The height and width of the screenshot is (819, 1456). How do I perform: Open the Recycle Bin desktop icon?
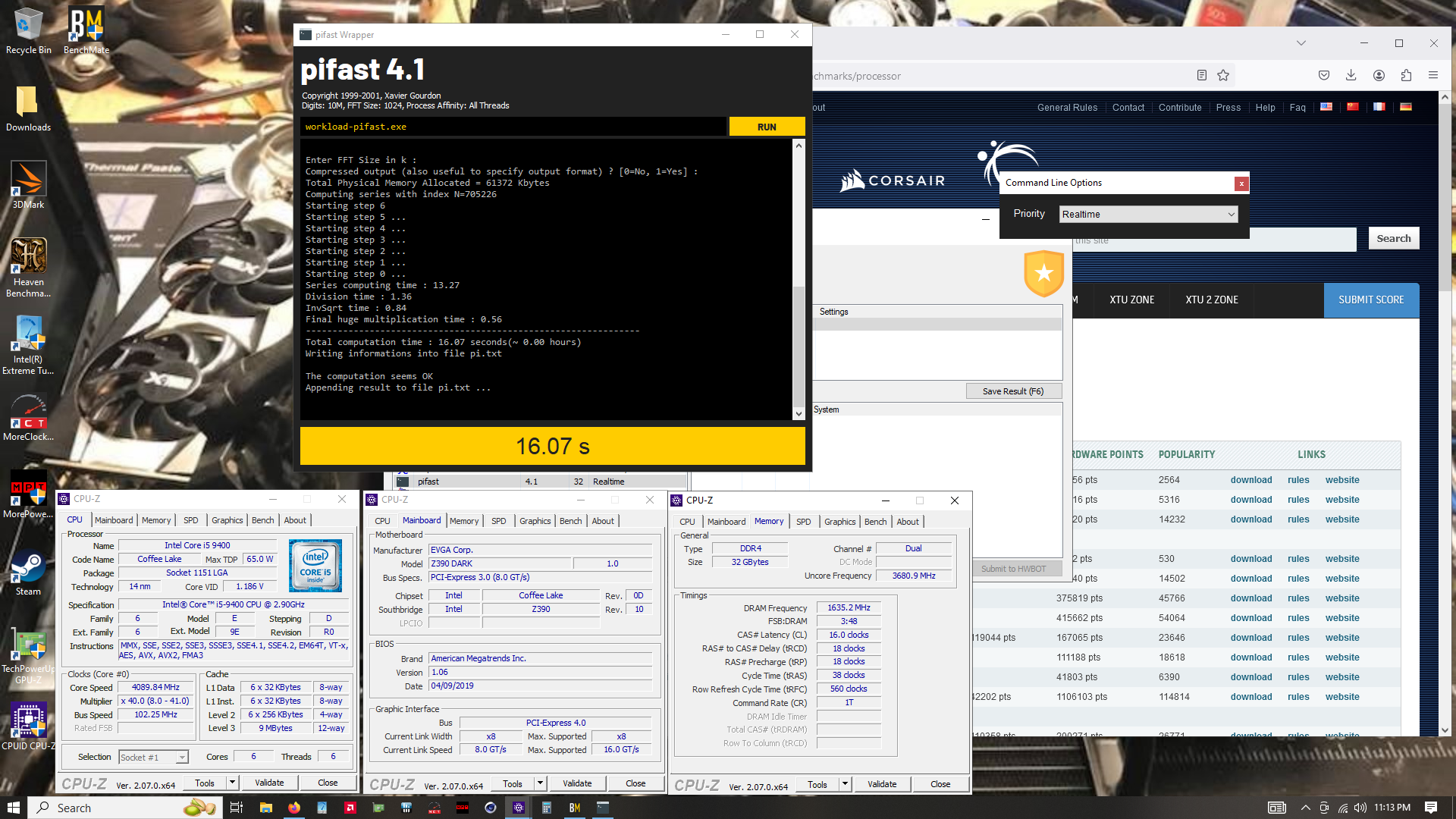click(x=28, y=31)
